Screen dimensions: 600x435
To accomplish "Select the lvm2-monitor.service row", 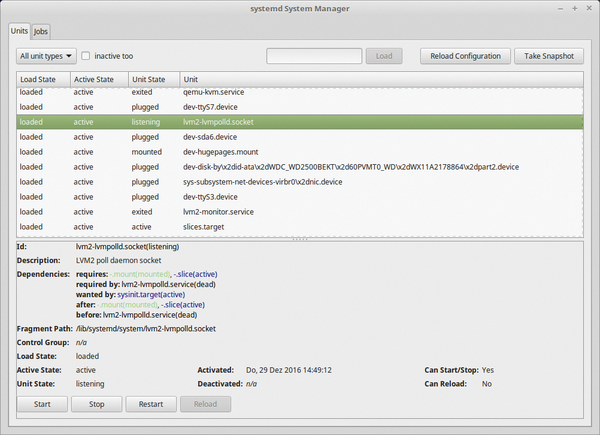I will click(x=300, y=212).
